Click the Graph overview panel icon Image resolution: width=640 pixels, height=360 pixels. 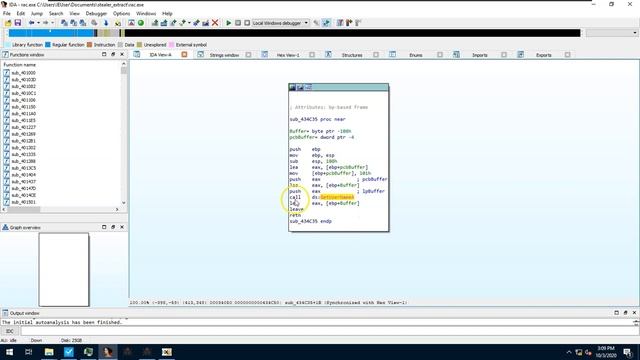[5, 227]
